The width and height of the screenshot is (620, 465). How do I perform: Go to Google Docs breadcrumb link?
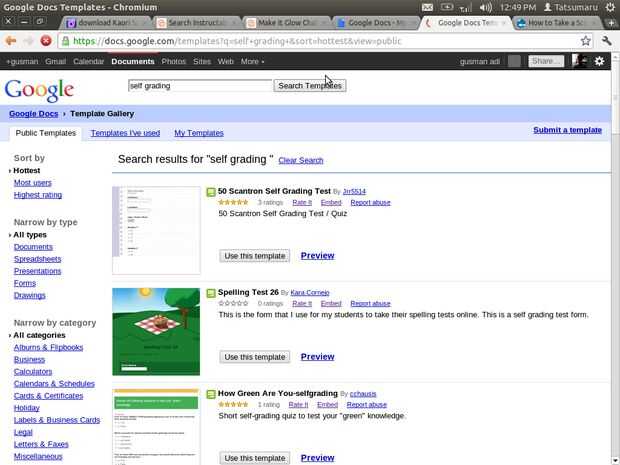point(34,114)
